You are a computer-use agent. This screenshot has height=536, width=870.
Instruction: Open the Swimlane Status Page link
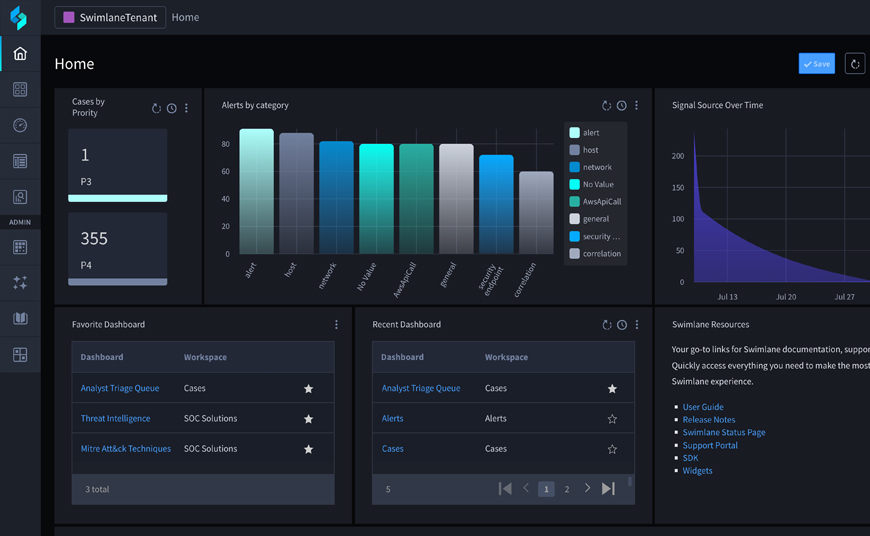(x=724, y=432)
